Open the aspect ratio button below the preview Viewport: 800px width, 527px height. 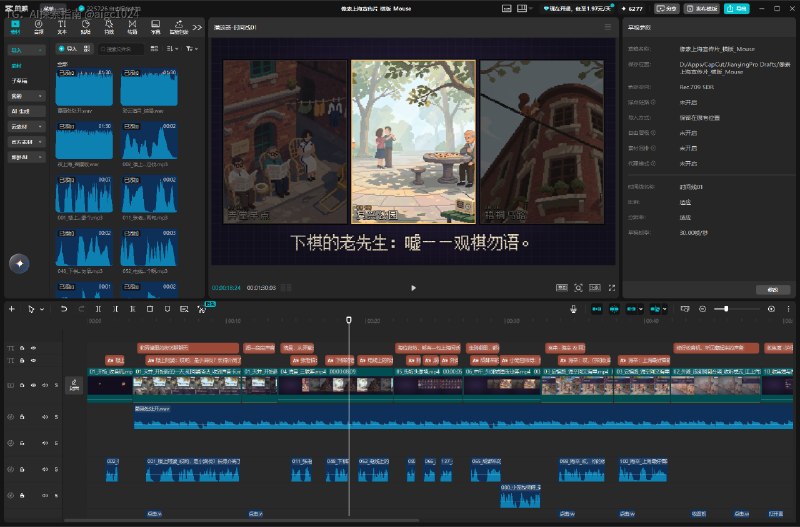(x=594, y=288)
